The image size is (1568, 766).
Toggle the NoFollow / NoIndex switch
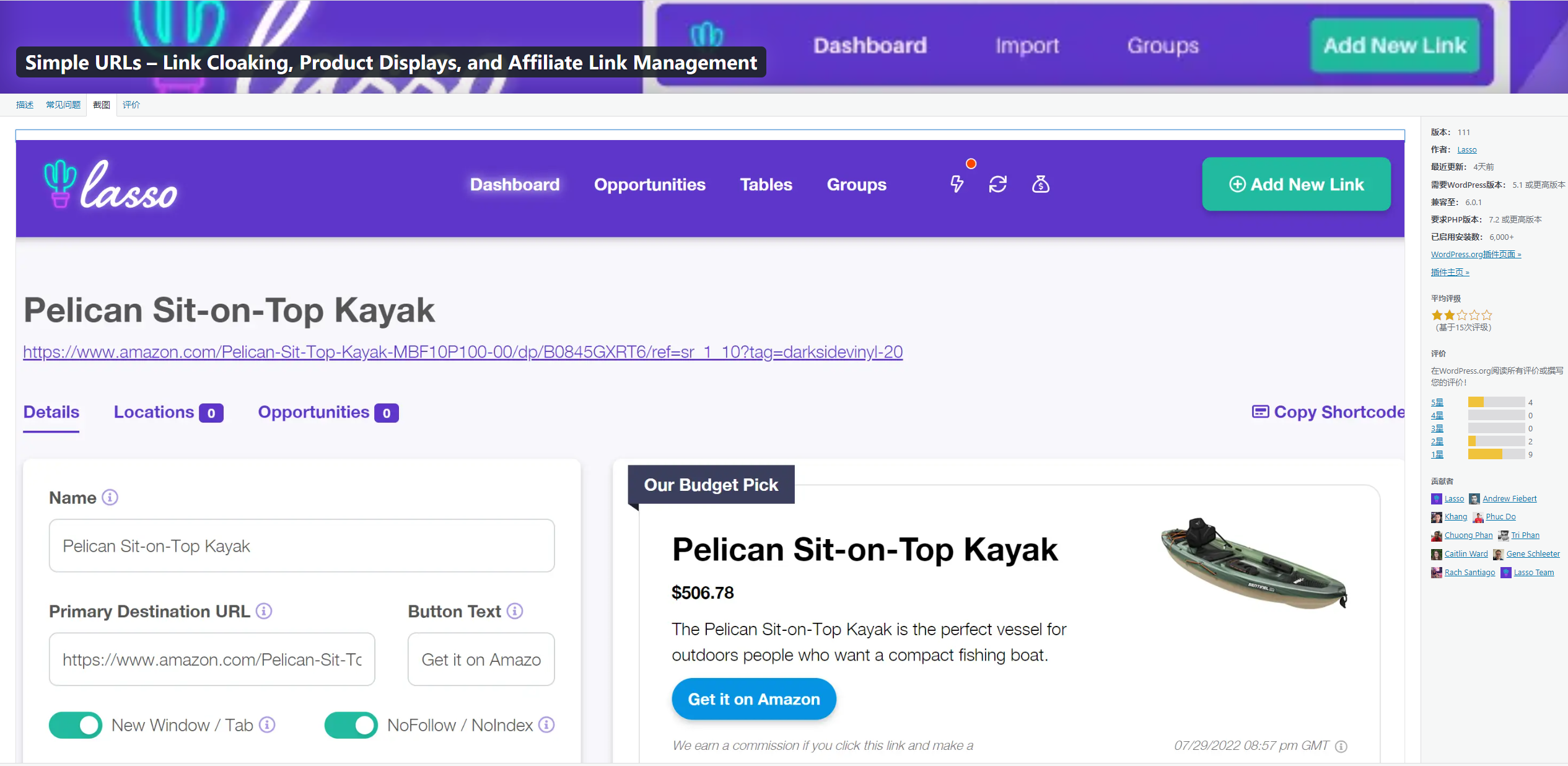pos(351,724)
